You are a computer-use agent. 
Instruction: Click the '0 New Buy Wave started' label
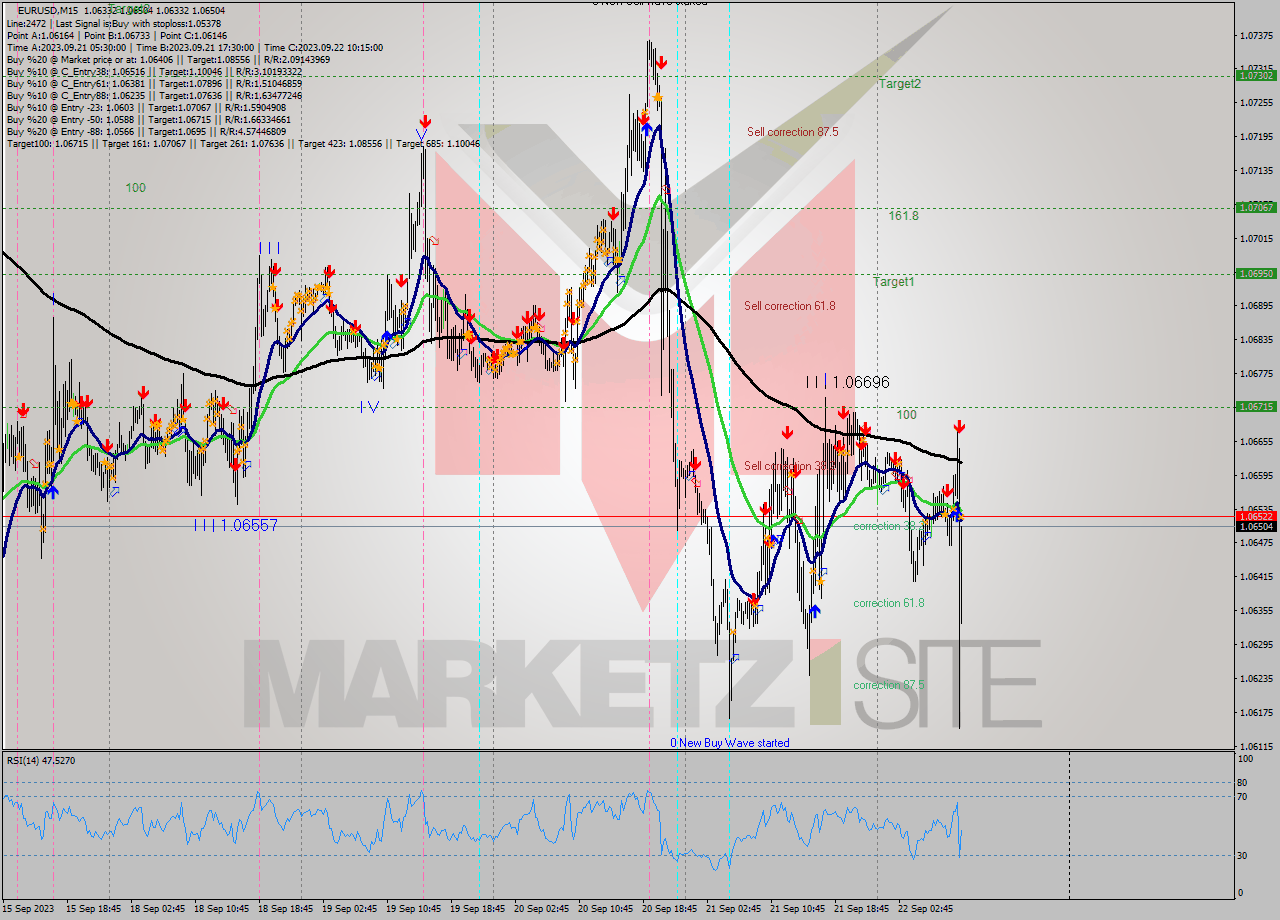[x=730, y=742]
